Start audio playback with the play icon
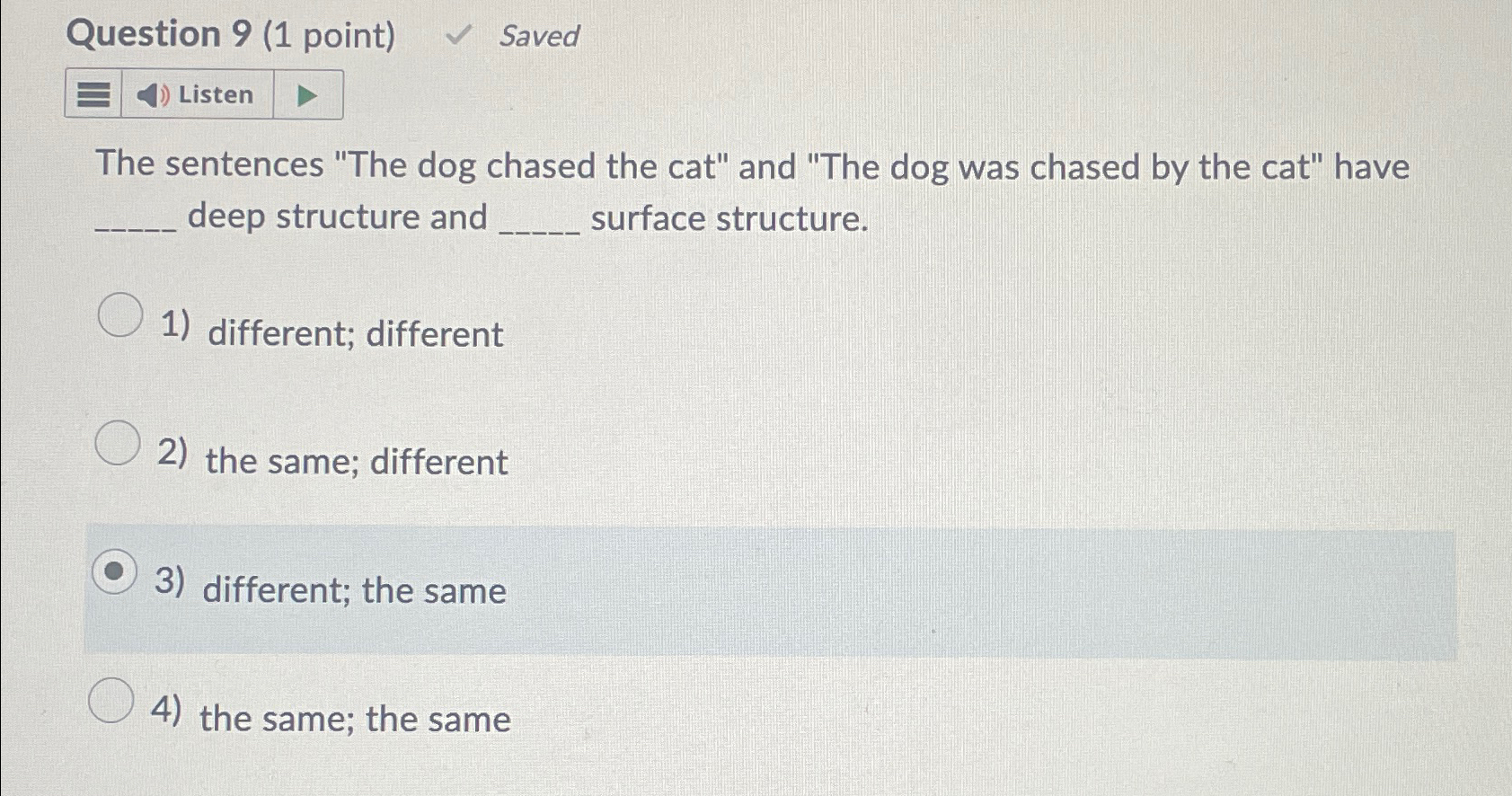 click(x=305, y=93)
